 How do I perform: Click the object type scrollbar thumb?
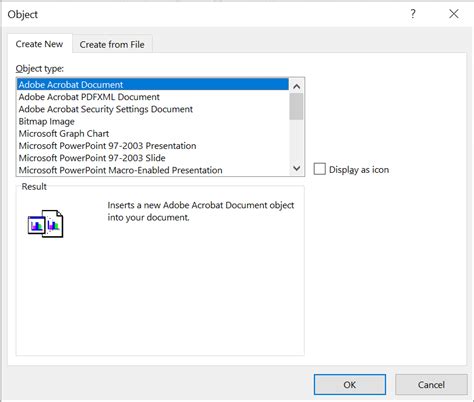tap(296, 106)
